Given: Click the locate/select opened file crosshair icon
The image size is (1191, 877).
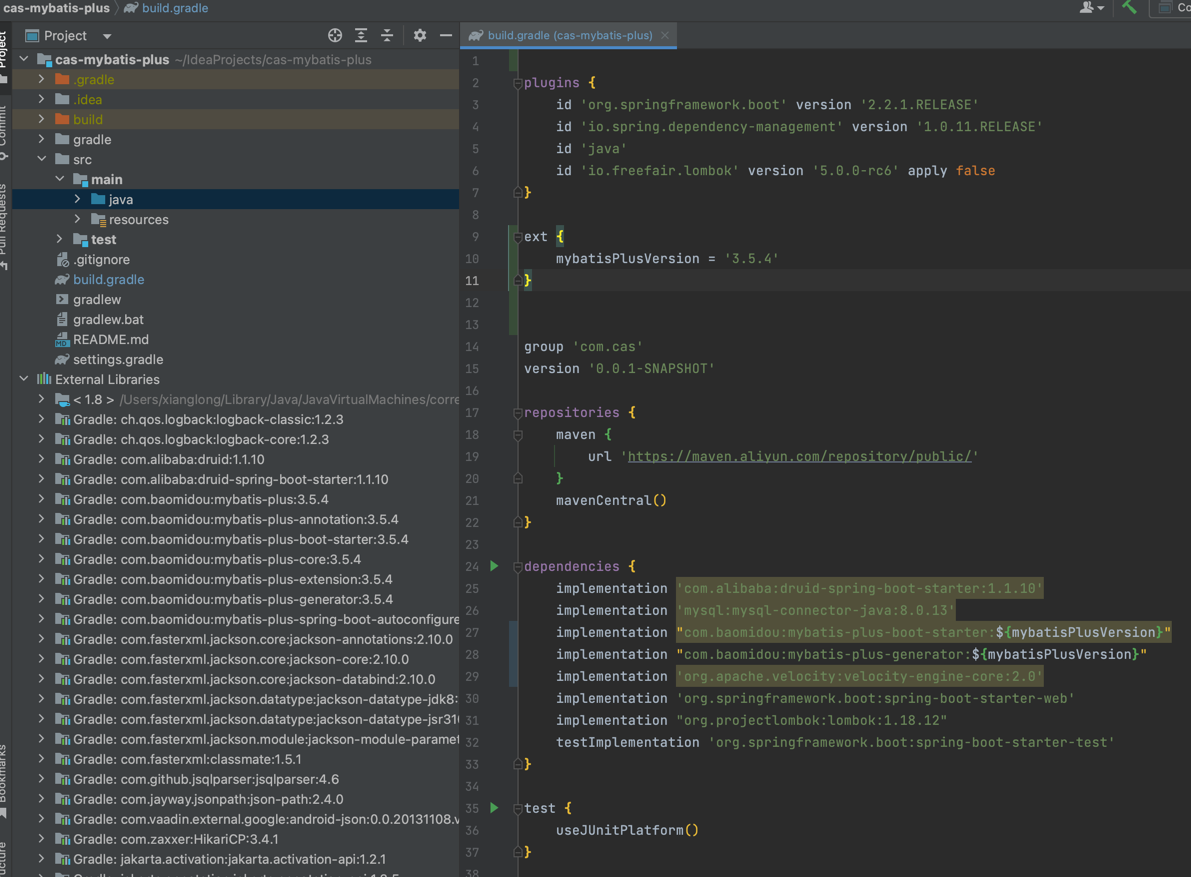Looking at the screenshot, I should point(335,35).
